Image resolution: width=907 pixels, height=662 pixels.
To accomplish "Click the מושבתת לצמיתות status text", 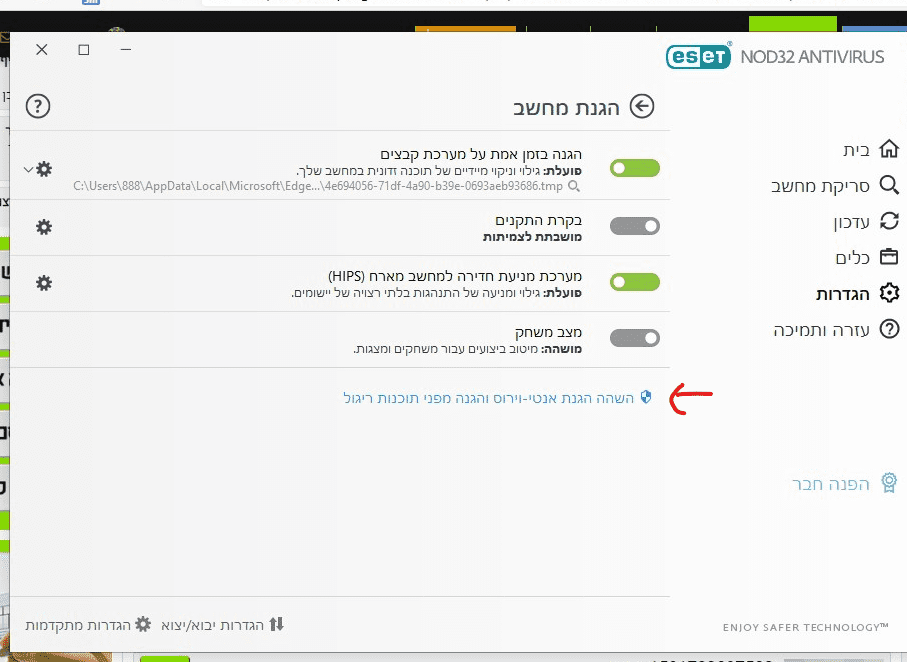I will pos(532,237).
